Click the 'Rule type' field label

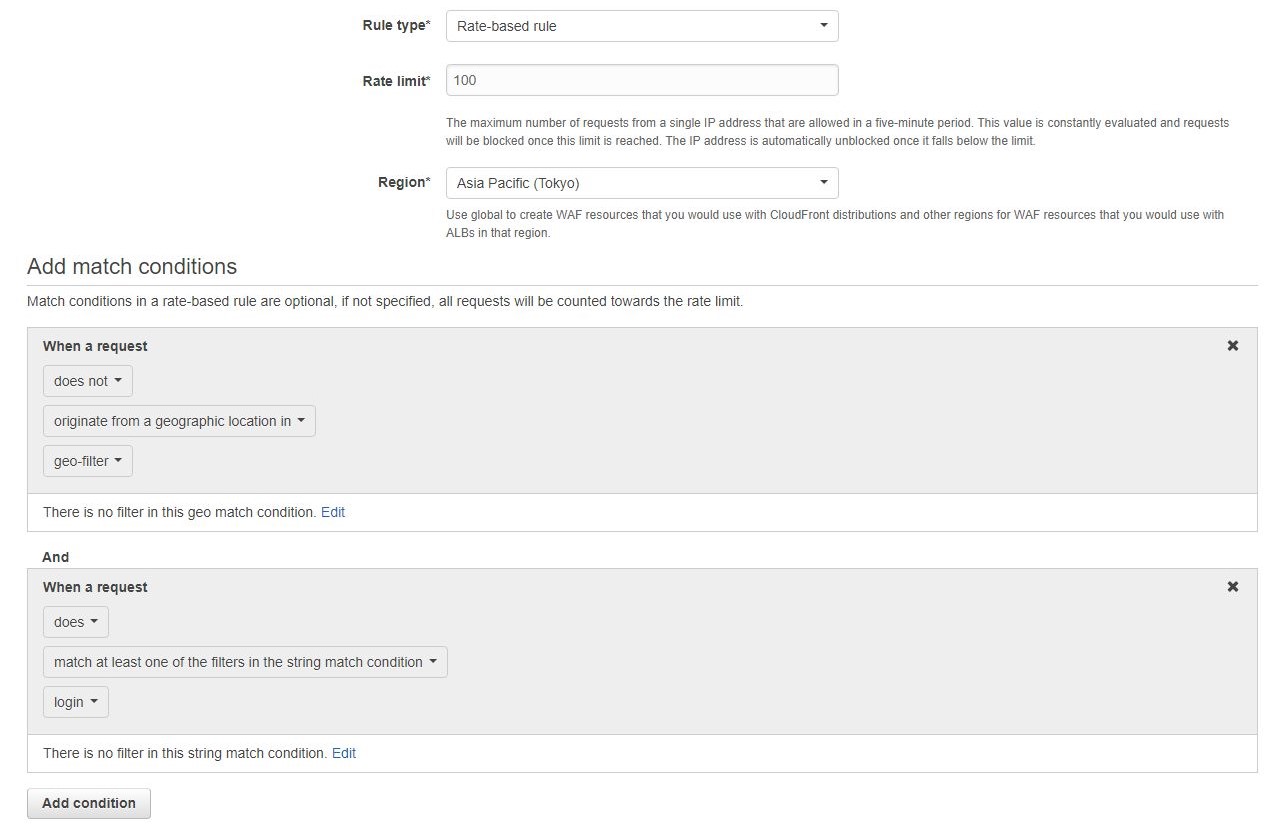[x=396, y=26]
